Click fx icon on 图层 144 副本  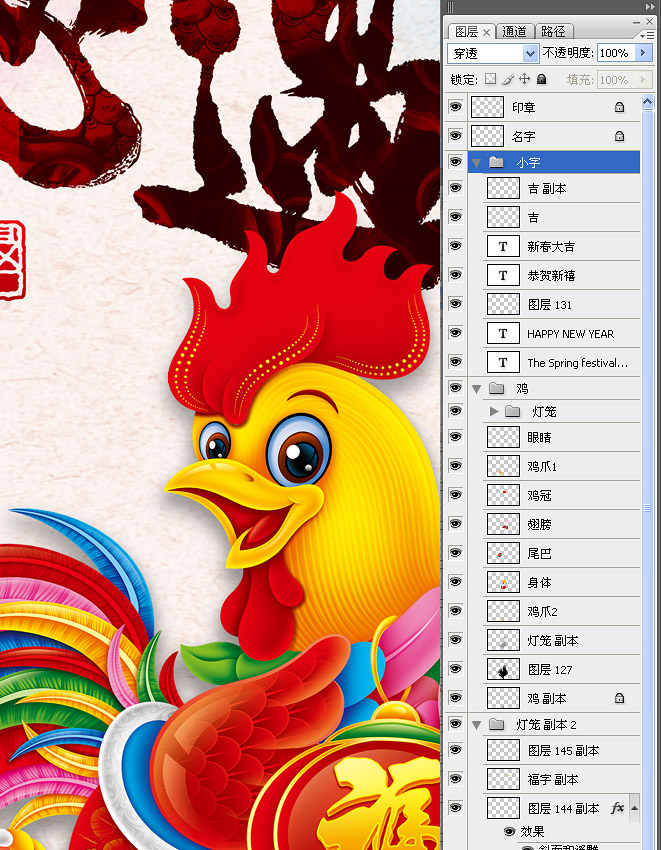(617, 808)
